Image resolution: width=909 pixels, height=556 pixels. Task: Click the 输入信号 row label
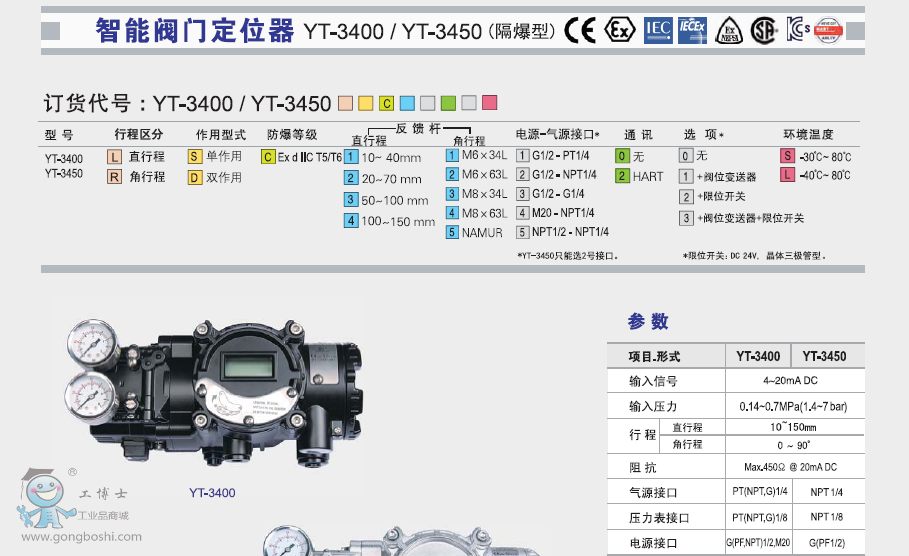point(653,381)
